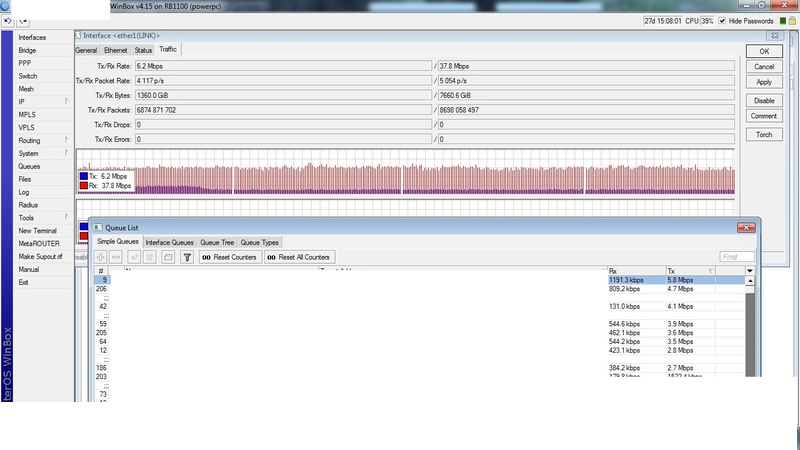Open Log in the sidebar menu
Screen dimensions: 800x450
click(23, 192)
